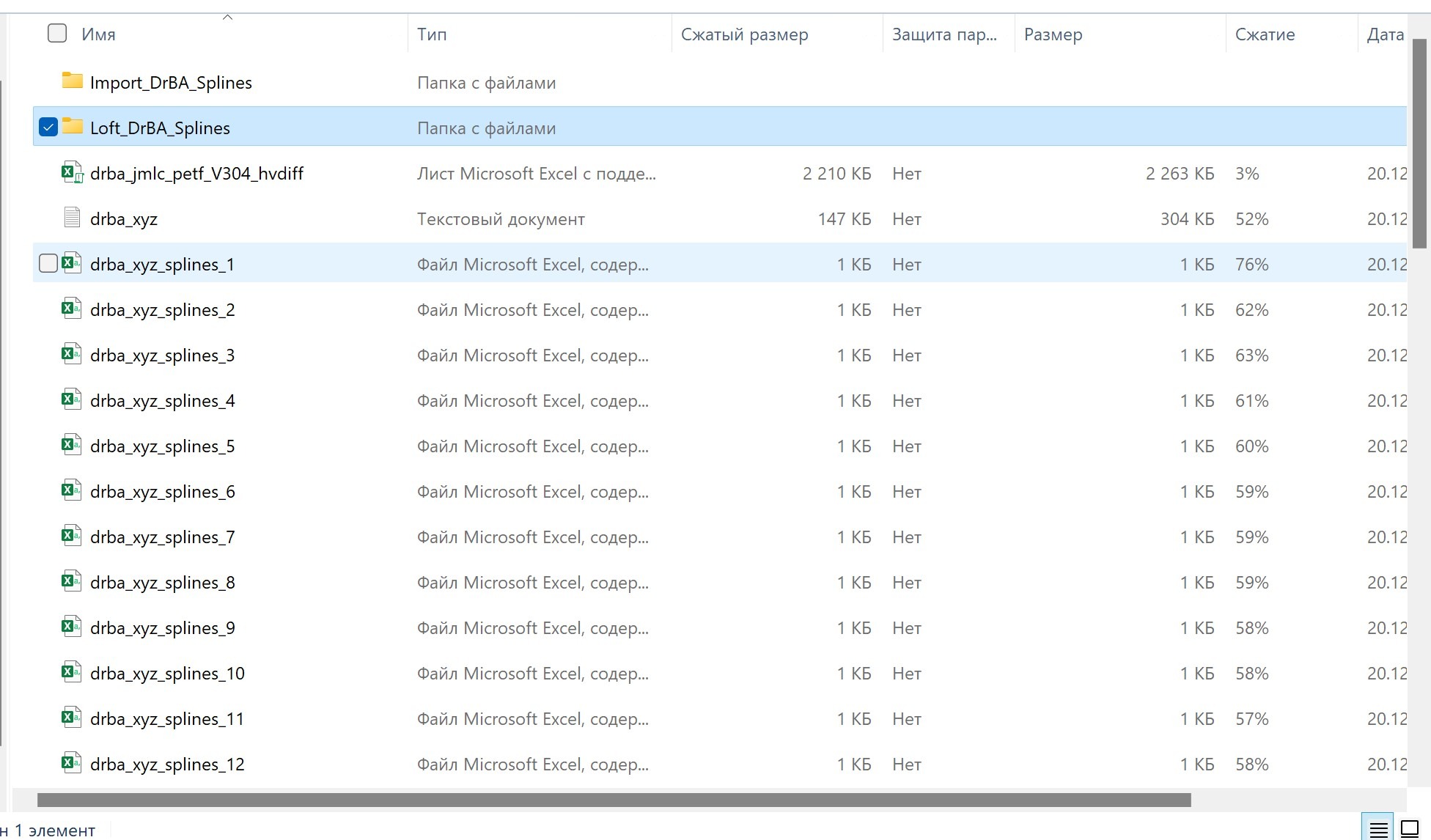Image resolution: width=1431 pixels, height=840 pixels.
Task: Select file name drba_xyz_splines_9
Action: coord(162,628)
